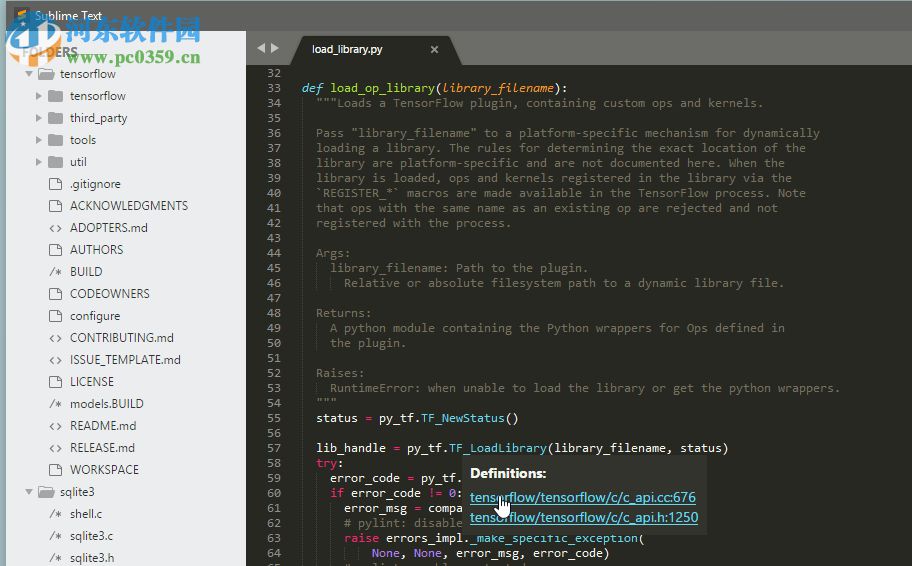Open ISSUE_TEMPLATE.md from sidebar

coord(125,360)
